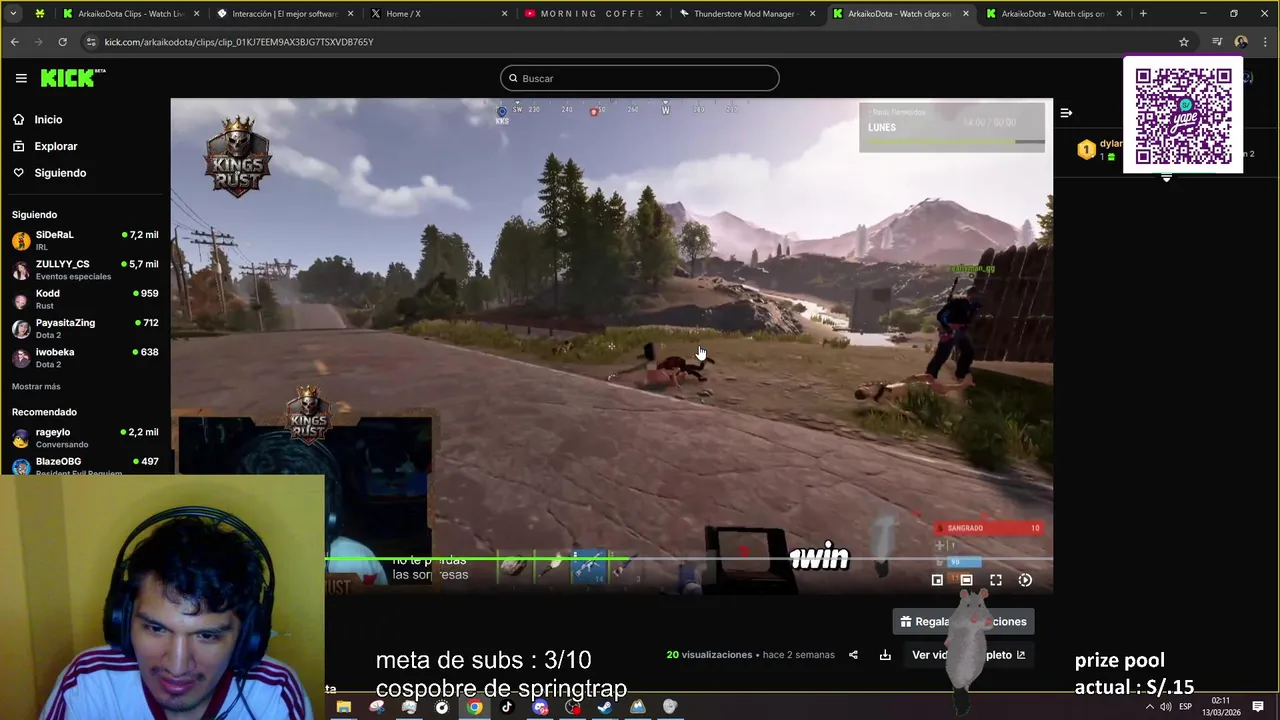Open Google Chrome from the taskbar
The height and width of the screenshot is (720, 1280).
[474, 707]
